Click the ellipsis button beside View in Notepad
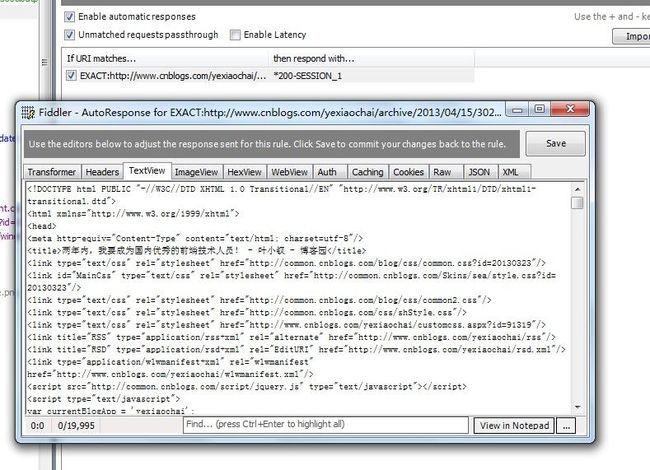 point(566,426)
